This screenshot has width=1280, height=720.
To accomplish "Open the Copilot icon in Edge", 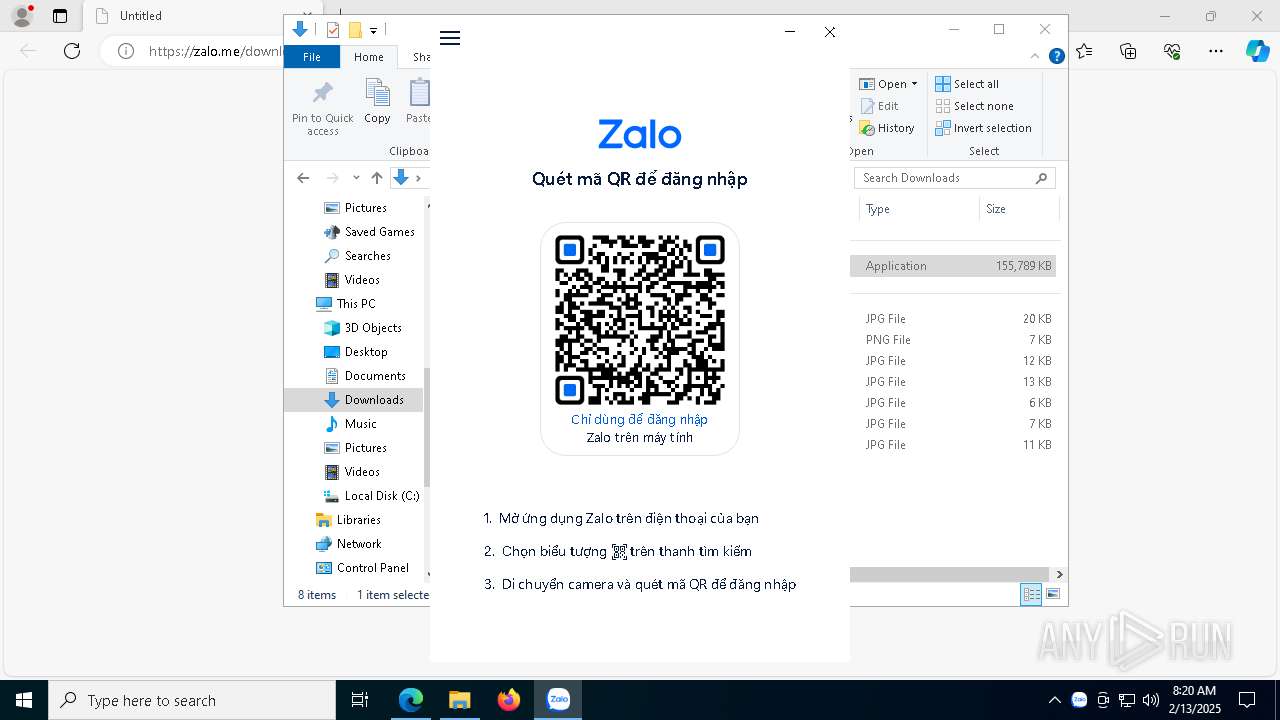I will (1258, 51).
